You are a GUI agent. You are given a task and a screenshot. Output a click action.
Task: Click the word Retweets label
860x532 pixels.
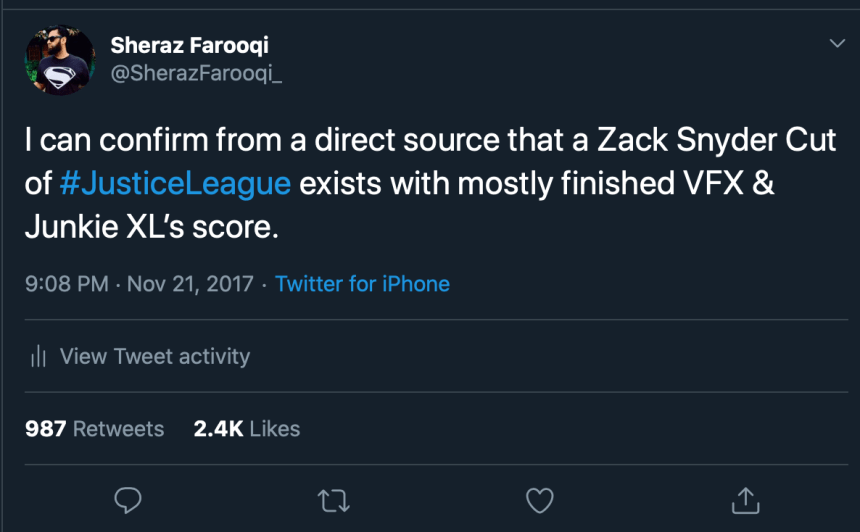[x=118, y=429]
